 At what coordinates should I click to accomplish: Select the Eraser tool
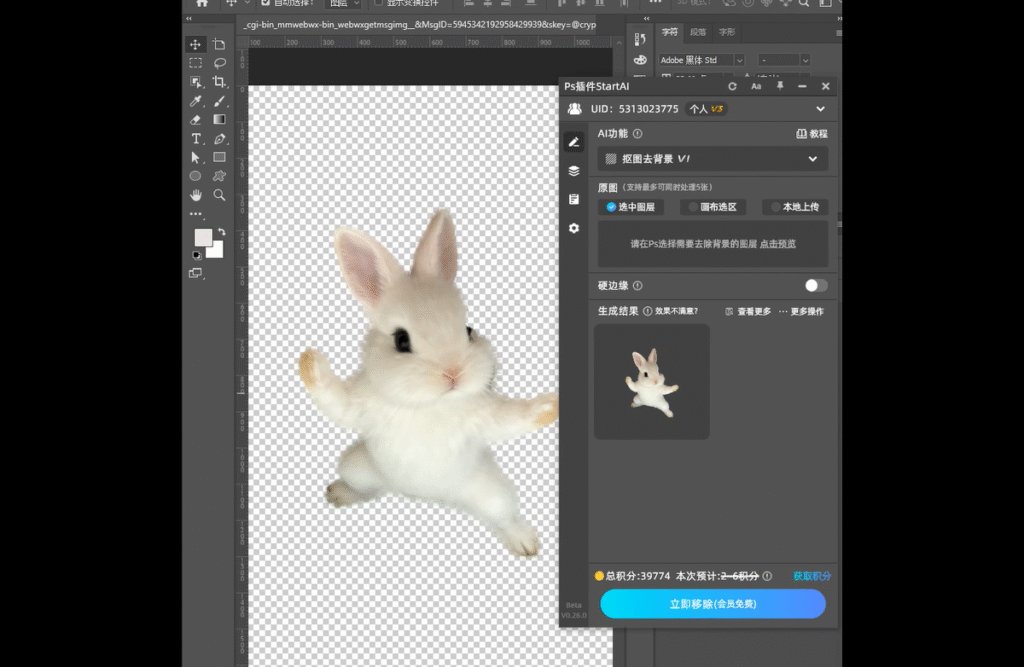tap(195, 120)
